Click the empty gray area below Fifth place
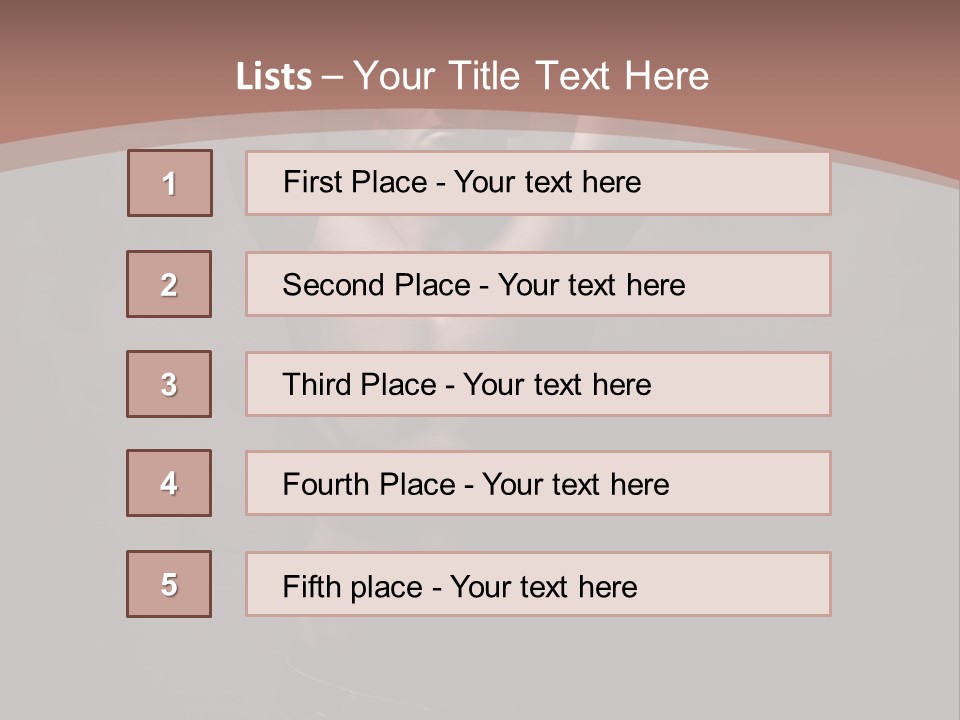This screenshot has width=960, height=720. pos(480,665)
